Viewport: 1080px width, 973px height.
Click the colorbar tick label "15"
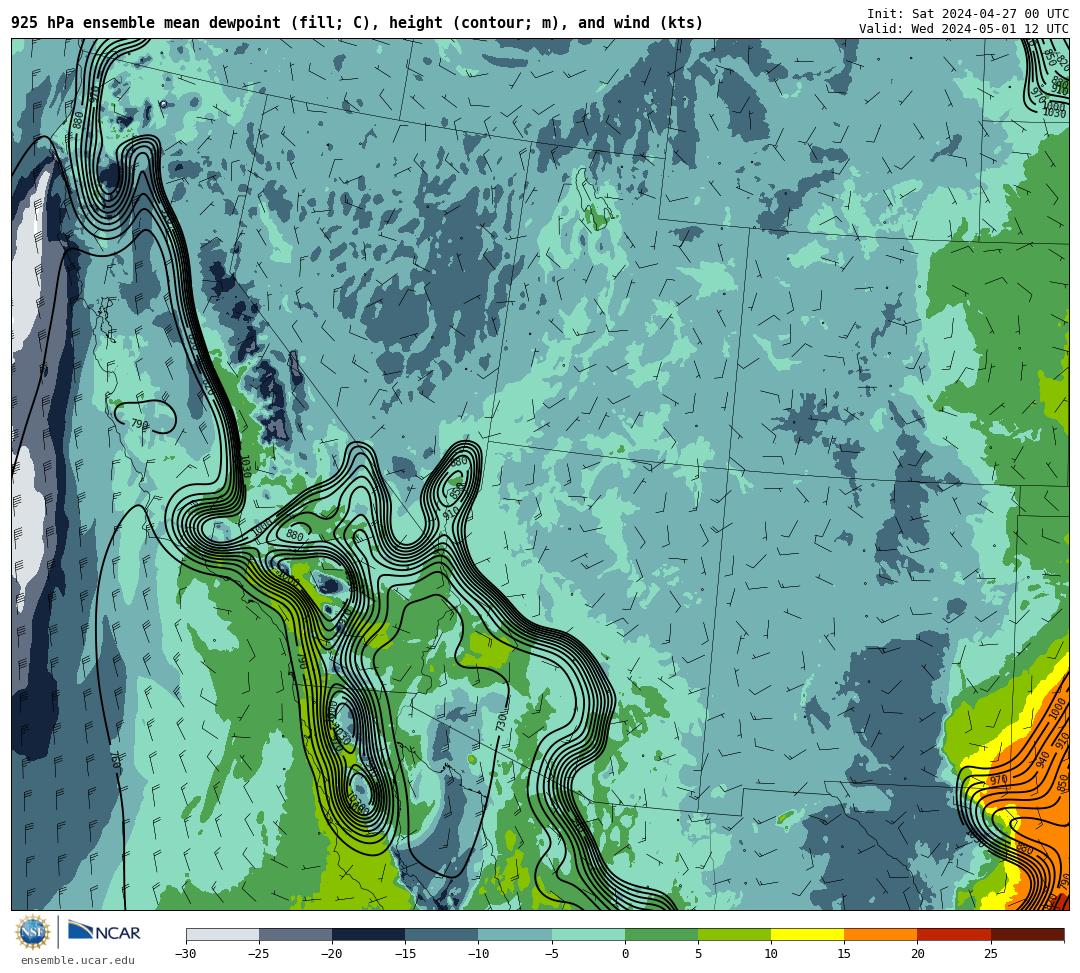pyautogui.click(x=844, y=954)
